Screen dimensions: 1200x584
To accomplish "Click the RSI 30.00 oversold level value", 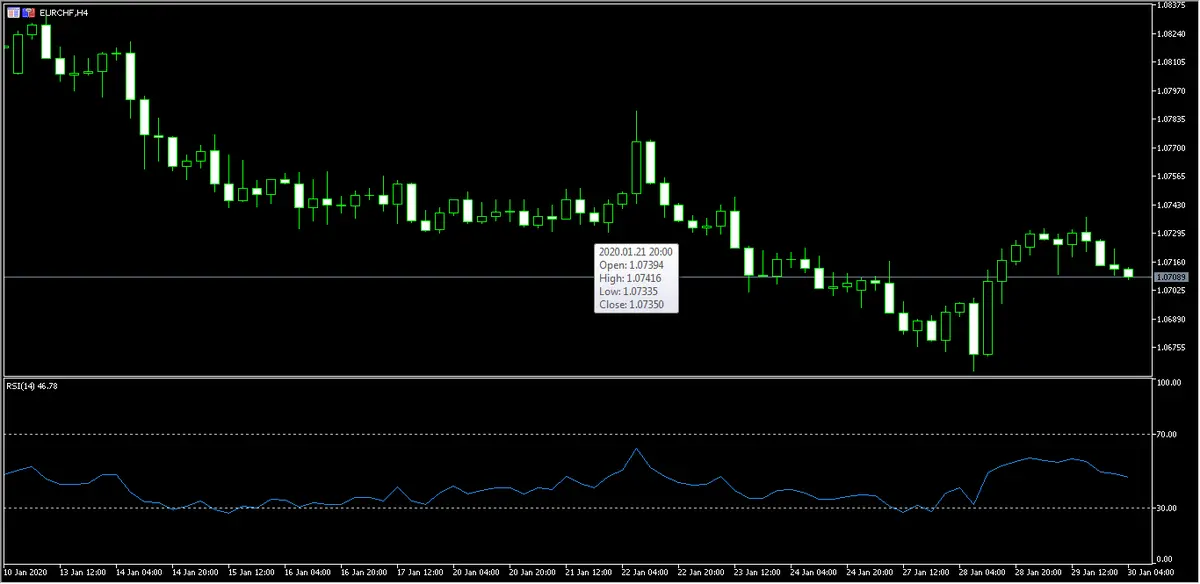I will 1168,508.
